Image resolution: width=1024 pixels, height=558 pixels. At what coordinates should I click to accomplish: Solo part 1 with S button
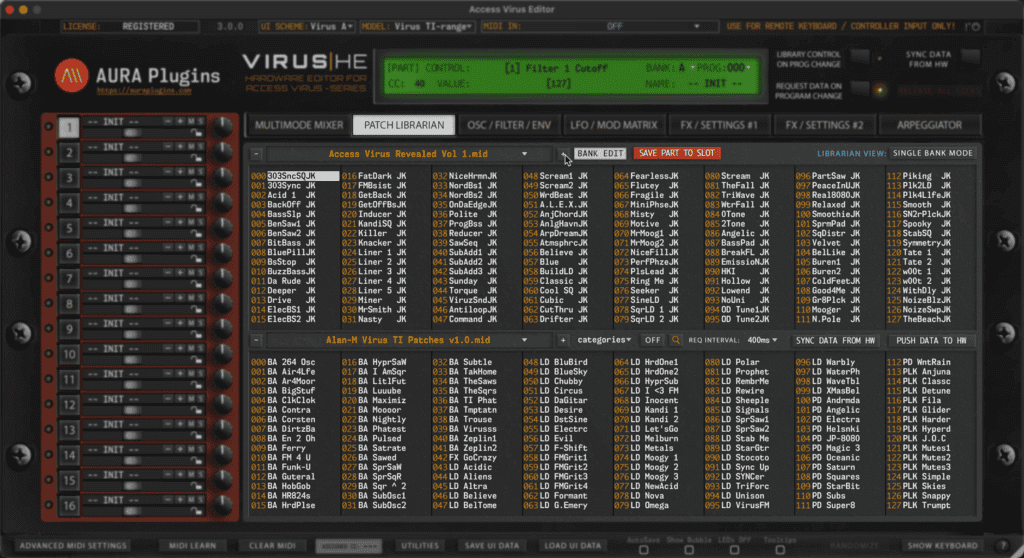click(200, 122)
